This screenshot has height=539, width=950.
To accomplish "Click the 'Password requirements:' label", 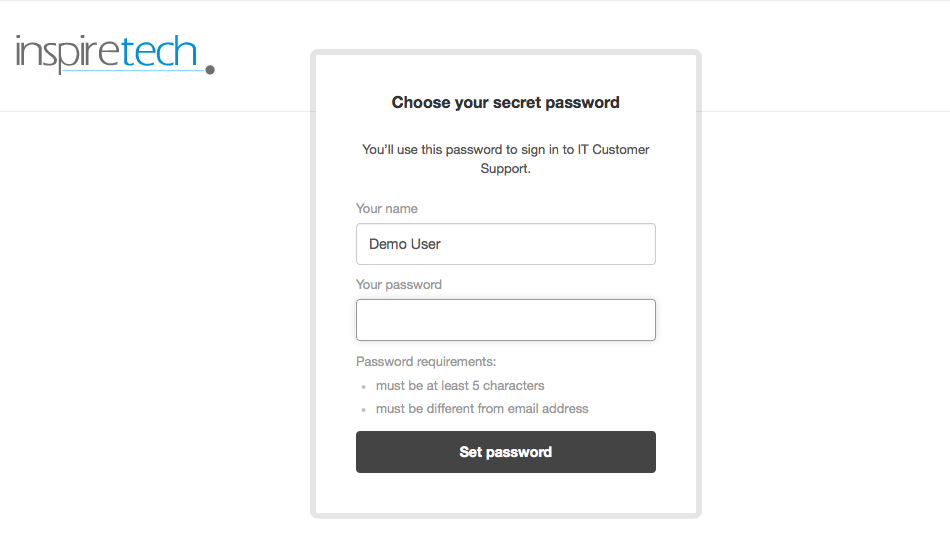I will 426,362.
